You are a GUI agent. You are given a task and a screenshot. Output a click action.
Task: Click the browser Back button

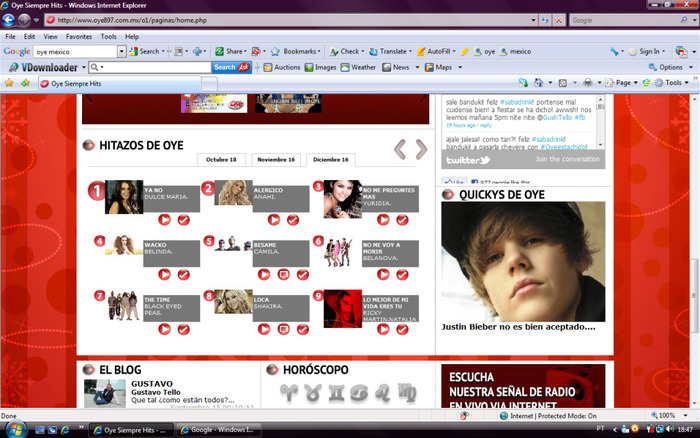(8, 20)
